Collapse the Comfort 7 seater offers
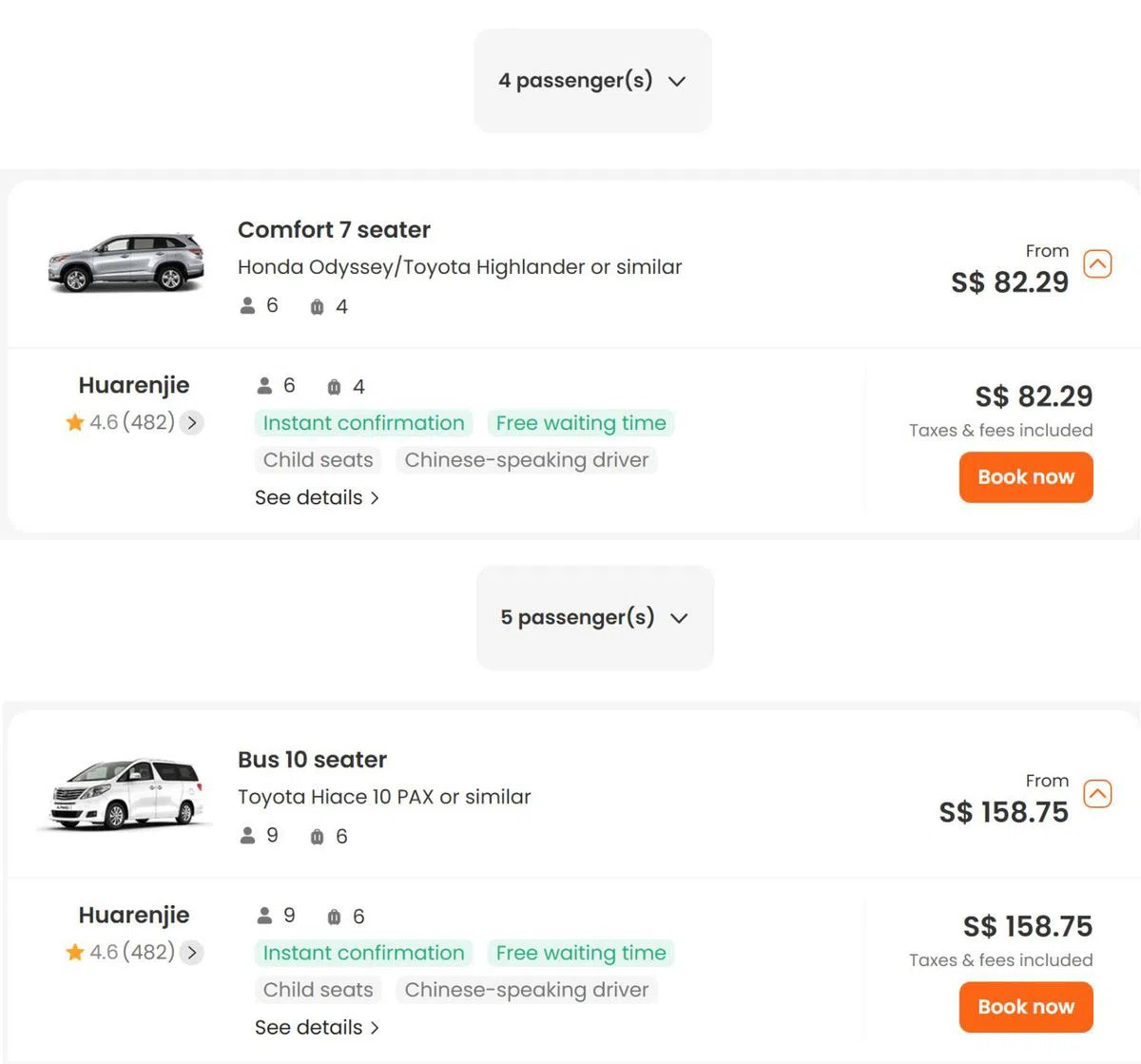The height and width of the screenshot is (1064, 1141). 1097,263
